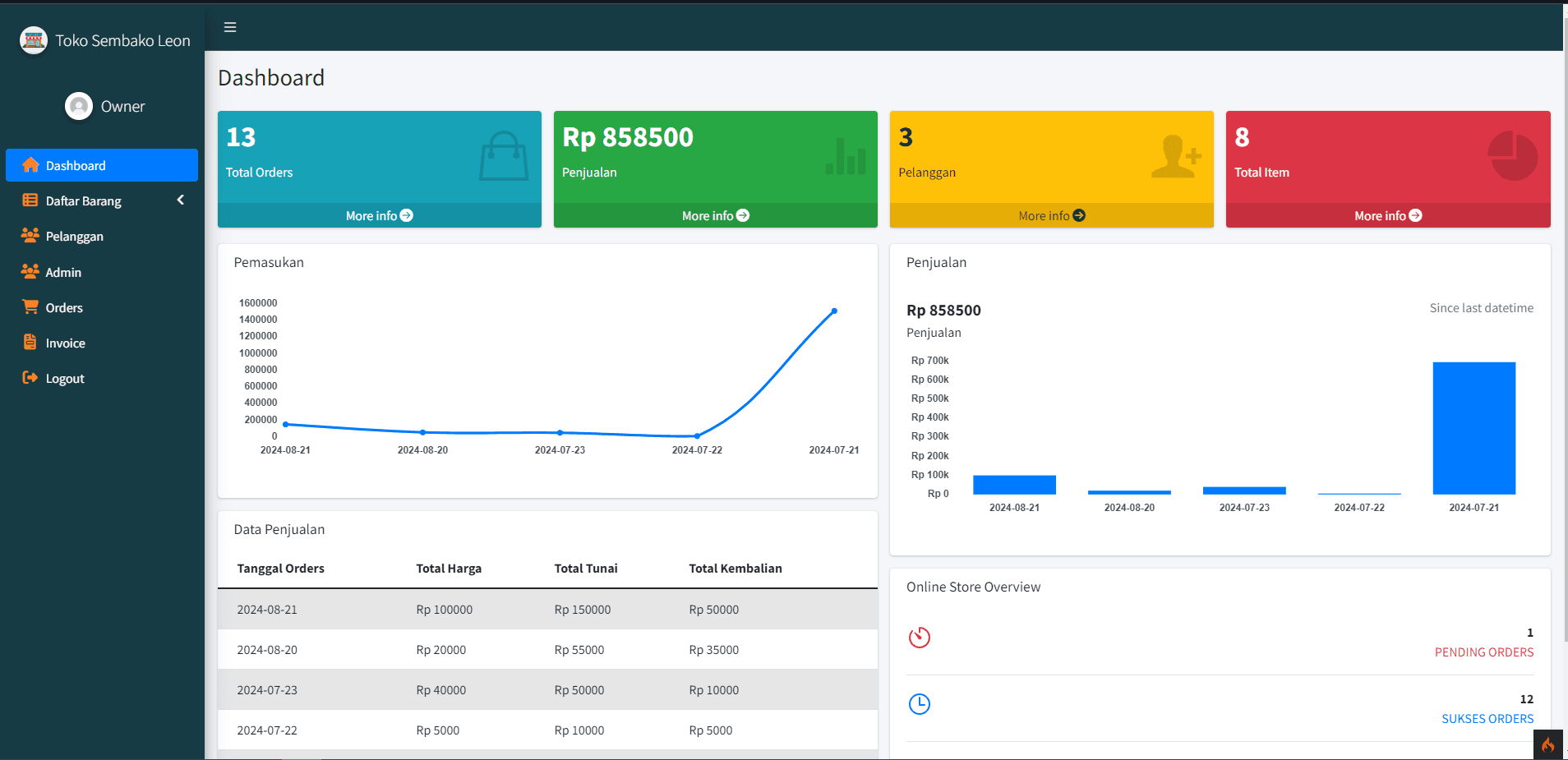
Task: Click the flame icon in bottom-right corner
Action: pyautogui.click(x=1548, y=744)
